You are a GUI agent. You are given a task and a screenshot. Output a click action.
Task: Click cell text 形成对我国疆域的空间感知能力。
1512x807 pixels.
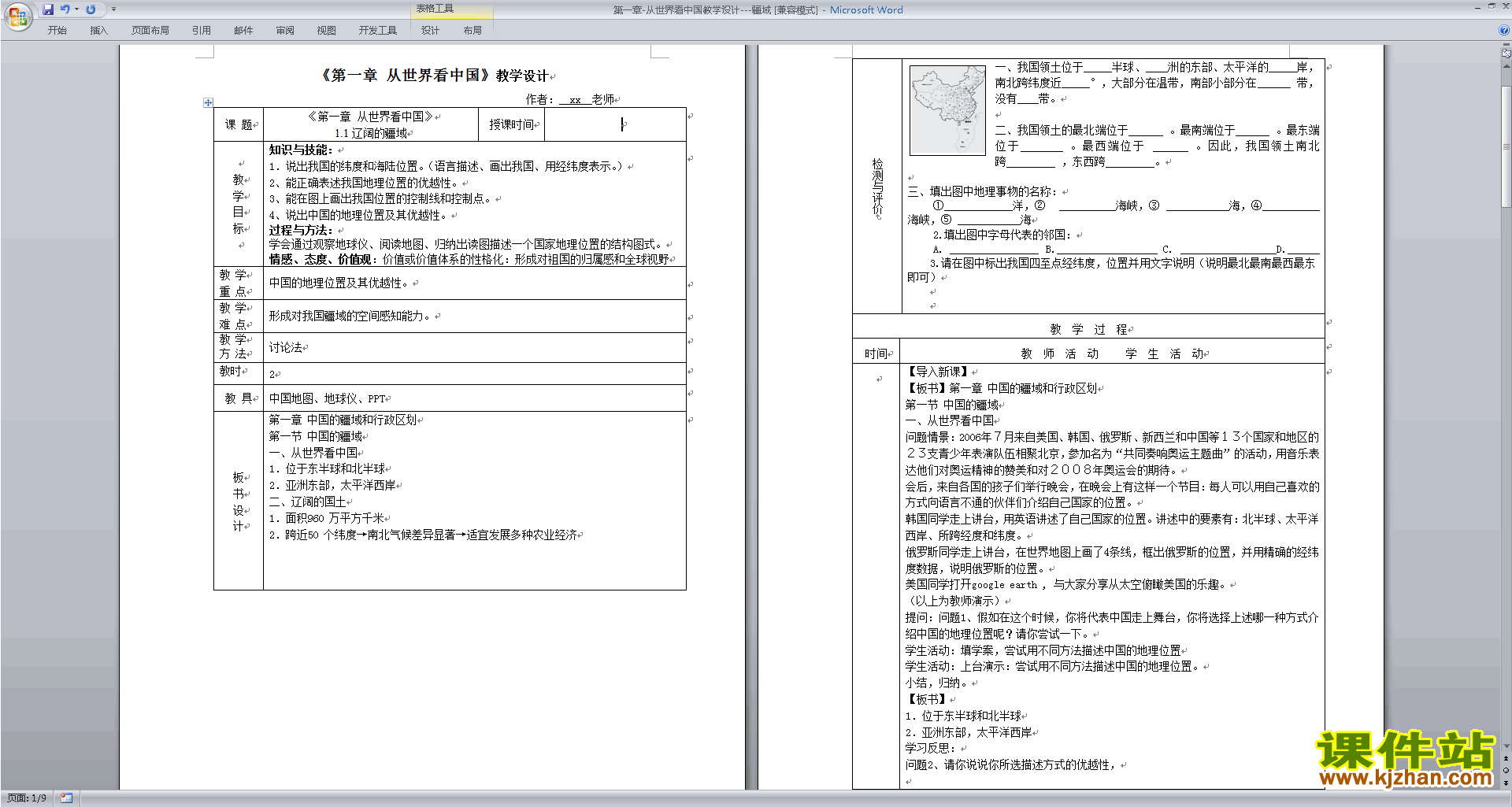(351, 316)
